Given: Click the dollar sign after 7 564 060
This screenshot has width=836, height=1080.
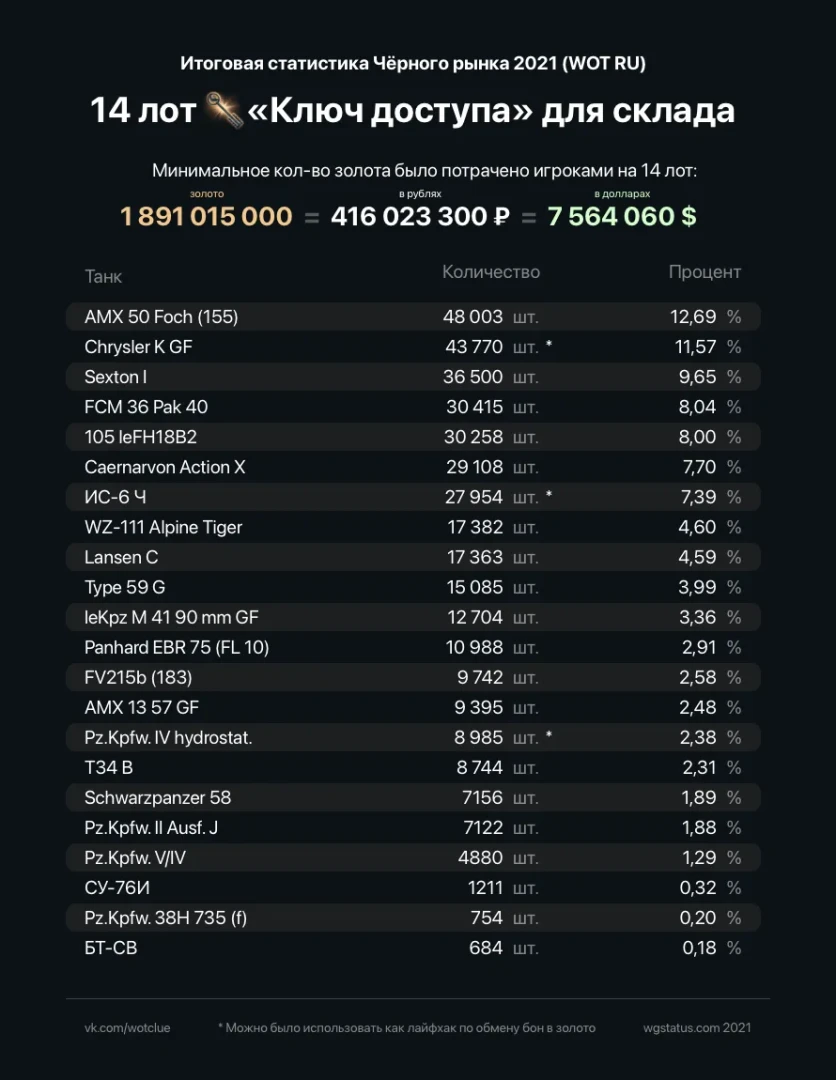Looking at the screenshot, I should click(688, 216).
